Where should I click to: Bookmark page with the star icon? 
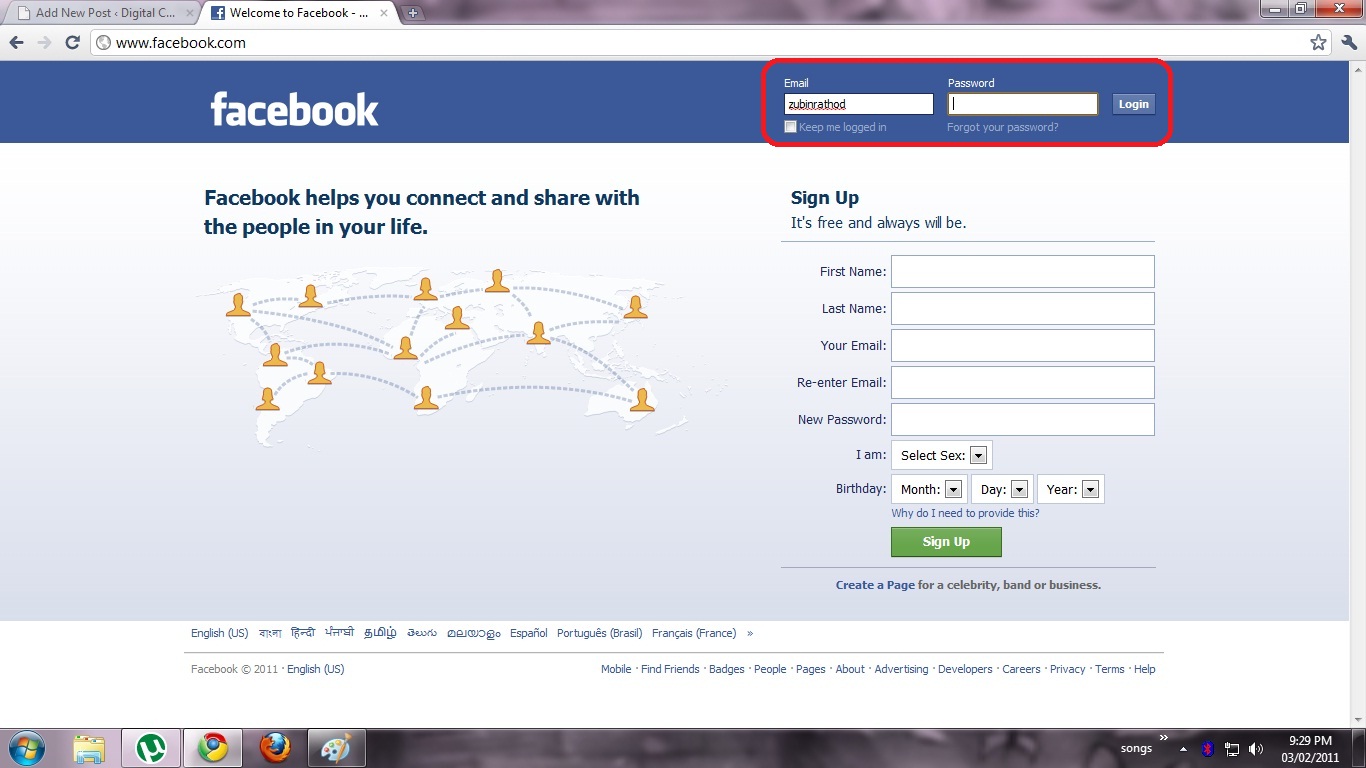point(1318,43)
